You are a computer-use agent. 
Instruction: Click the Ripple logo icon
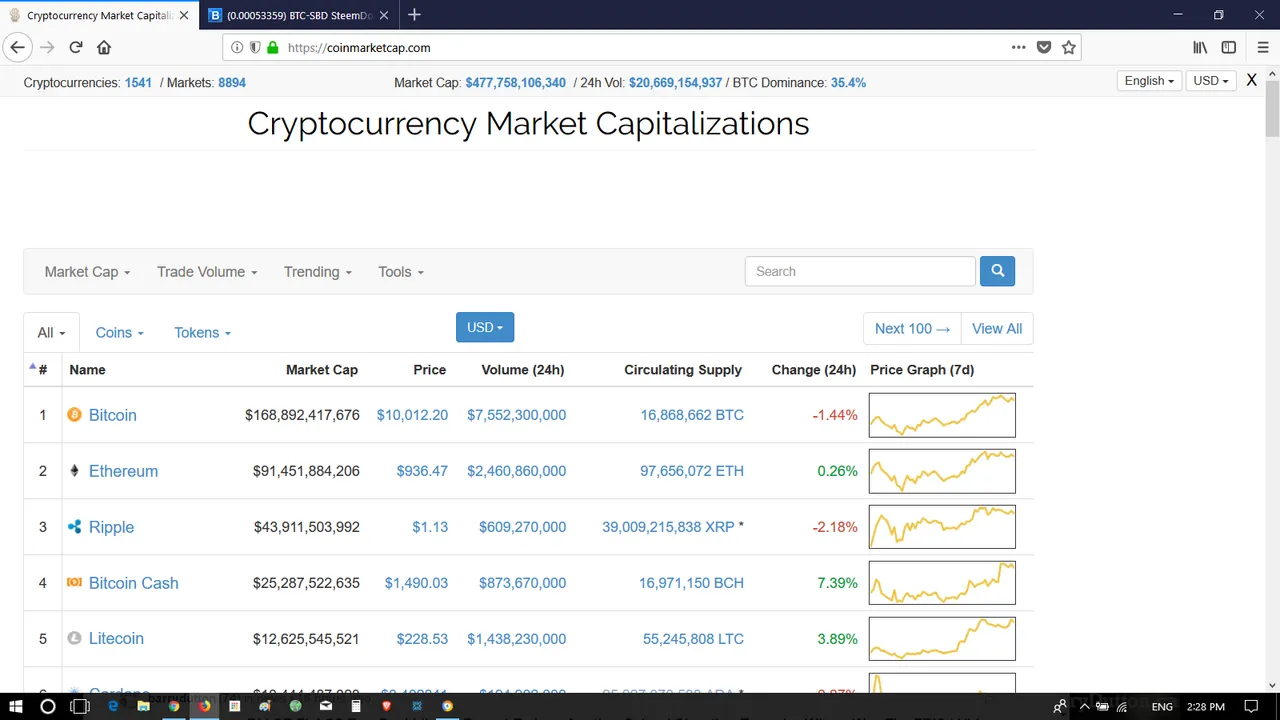click(x=74, y=526)
